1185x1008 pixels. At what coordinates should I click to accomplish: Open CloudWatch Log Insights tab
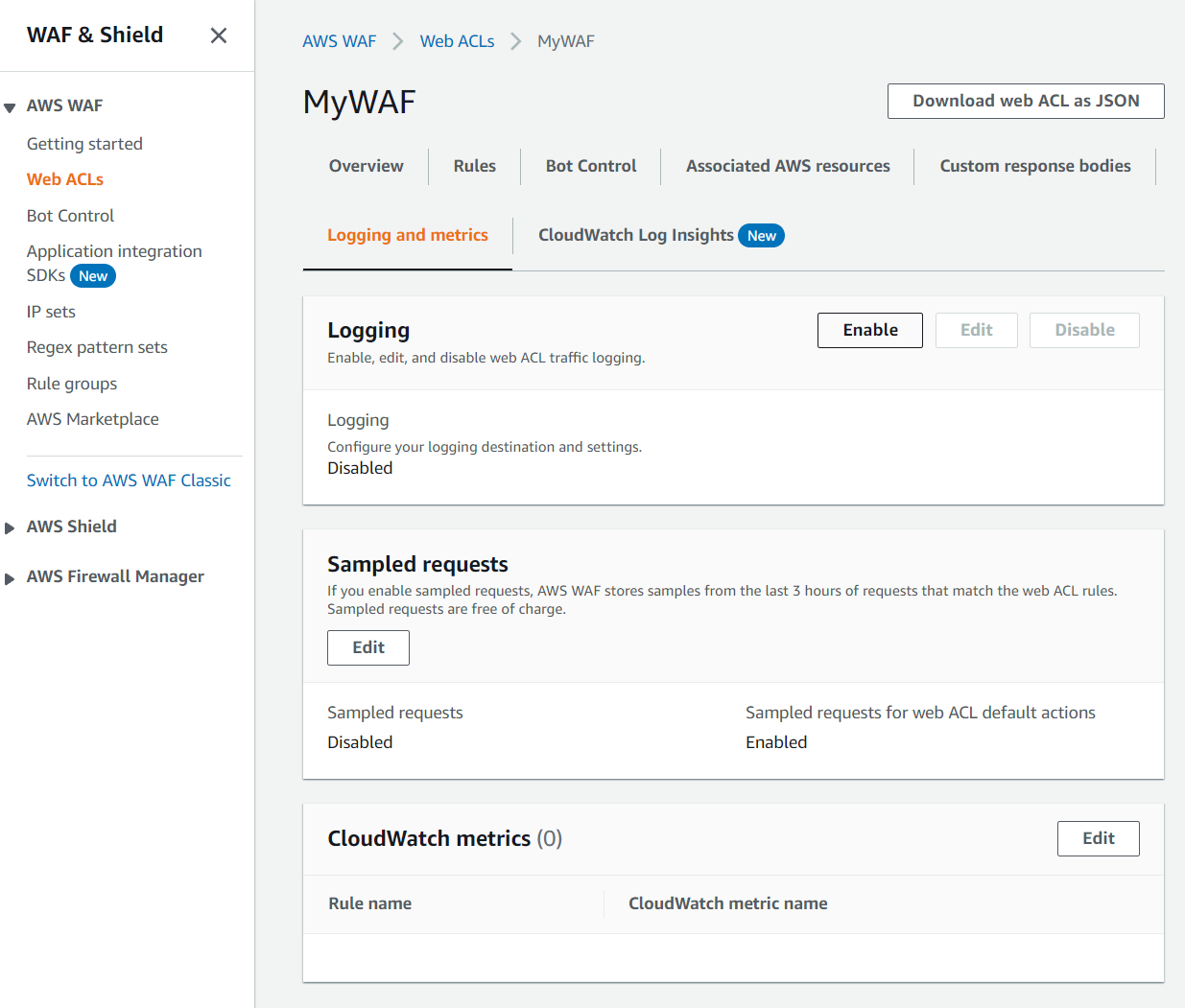pos(636,235)
